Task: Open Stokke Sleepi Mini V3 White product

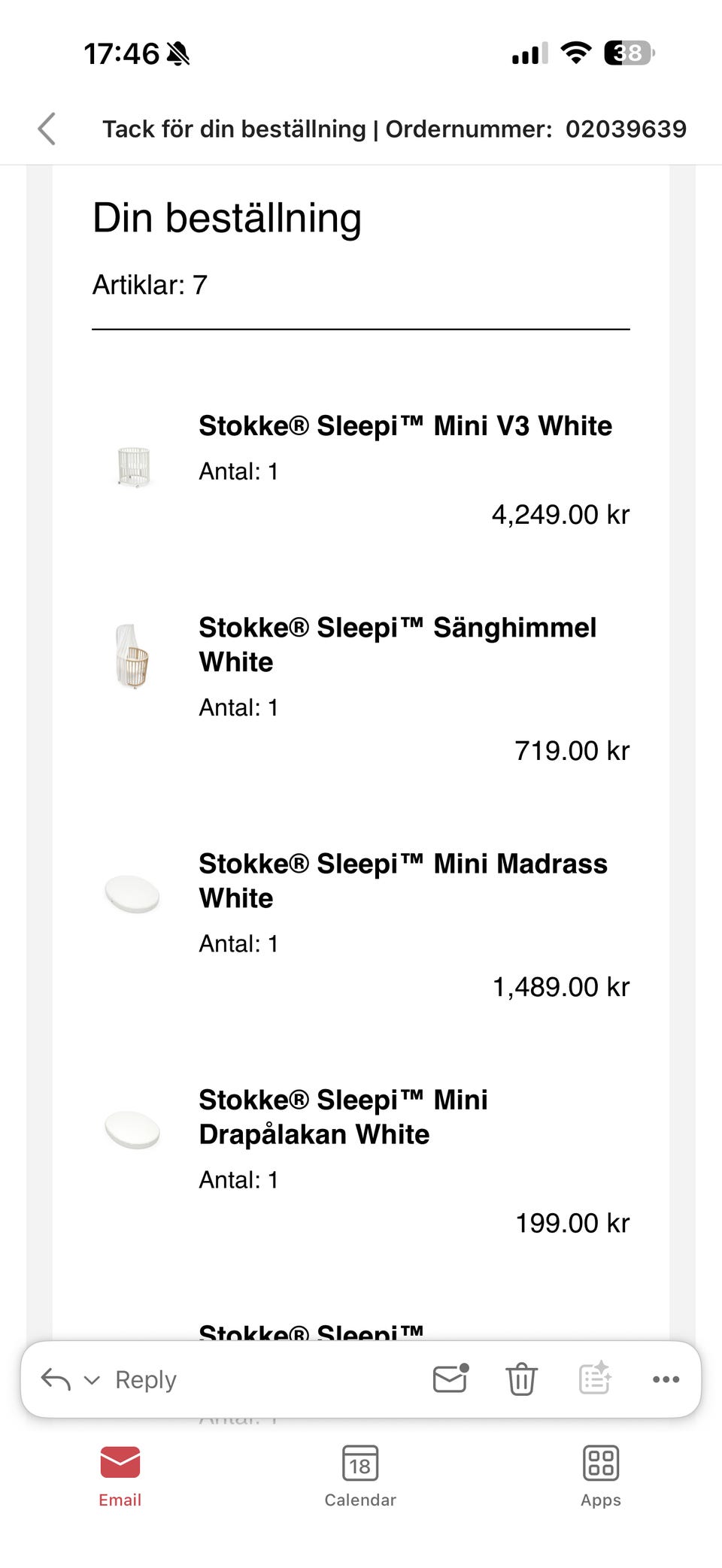Action: (x=405, y=426)
